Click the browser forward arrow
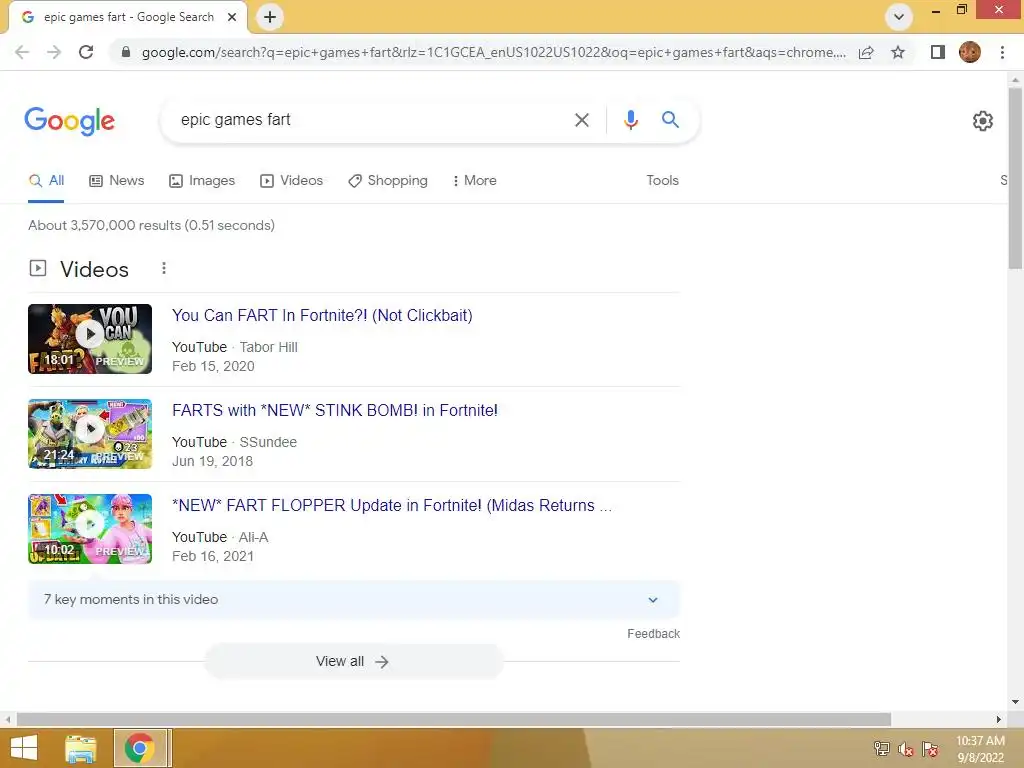 click(x=54, y=52)
